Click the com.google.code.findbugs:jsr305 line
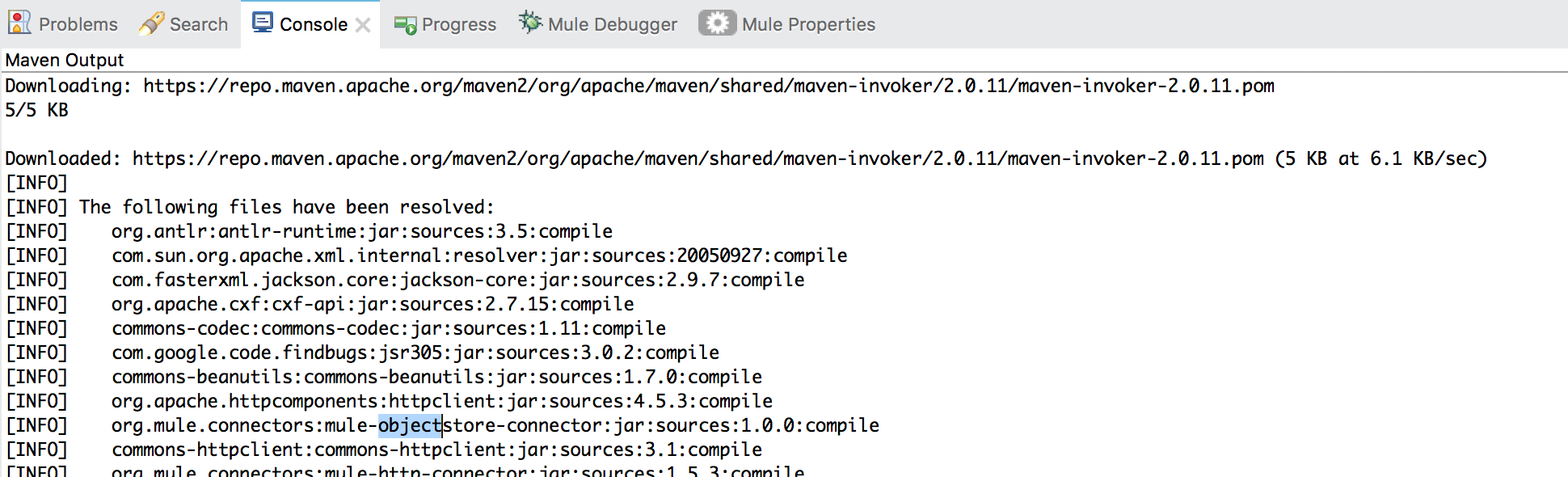The image size is (1568, 477). coord(362,352)
